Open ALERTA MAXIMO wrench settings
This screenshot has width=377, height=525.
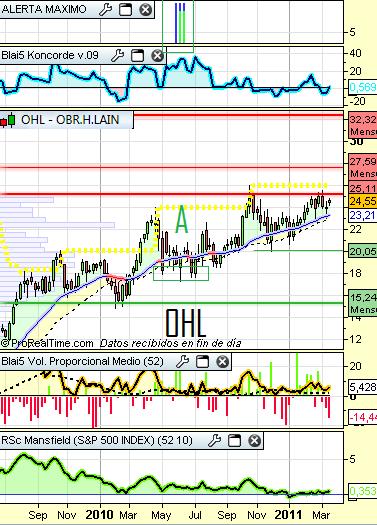click(105, 9)
